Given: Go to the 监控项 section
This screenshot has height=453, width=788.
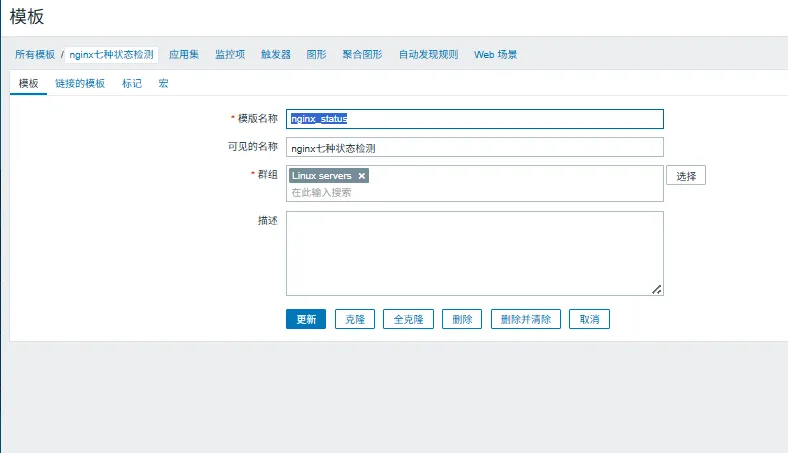Looking at the screenshot, I should (230, 54).
